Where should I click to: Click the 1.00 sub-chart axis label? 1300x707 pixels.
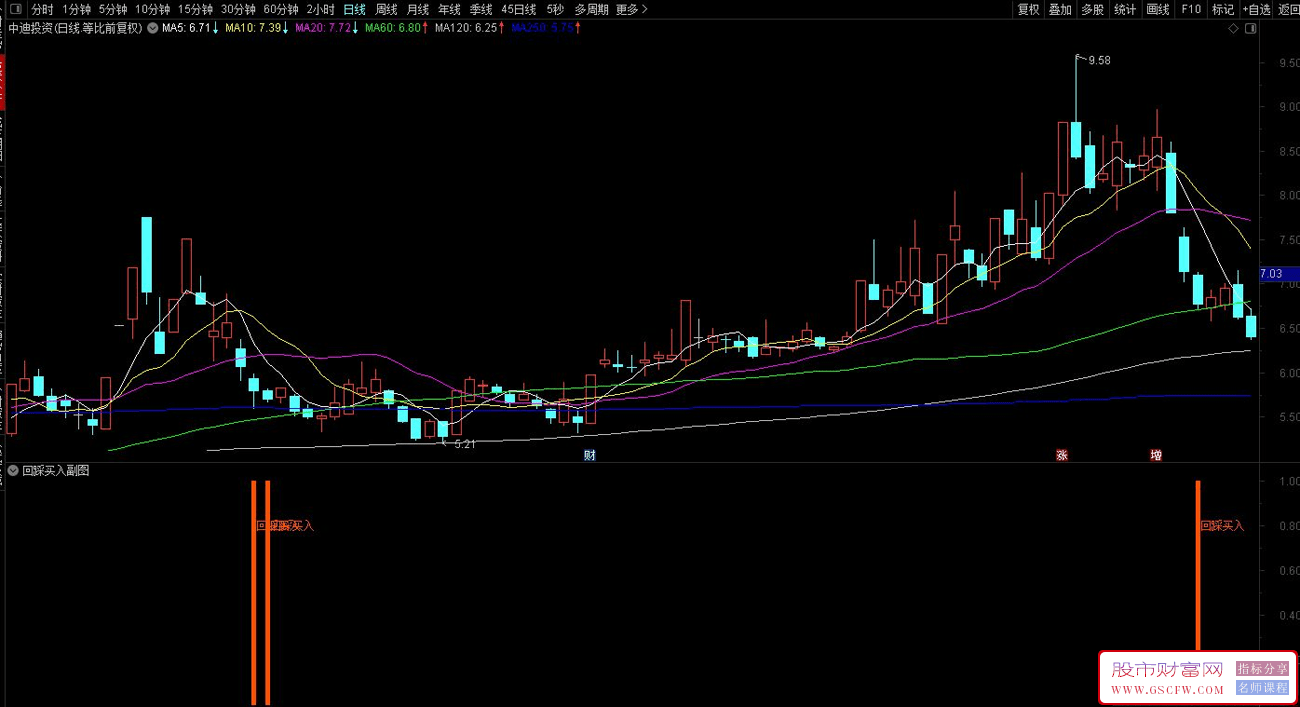1289,481
